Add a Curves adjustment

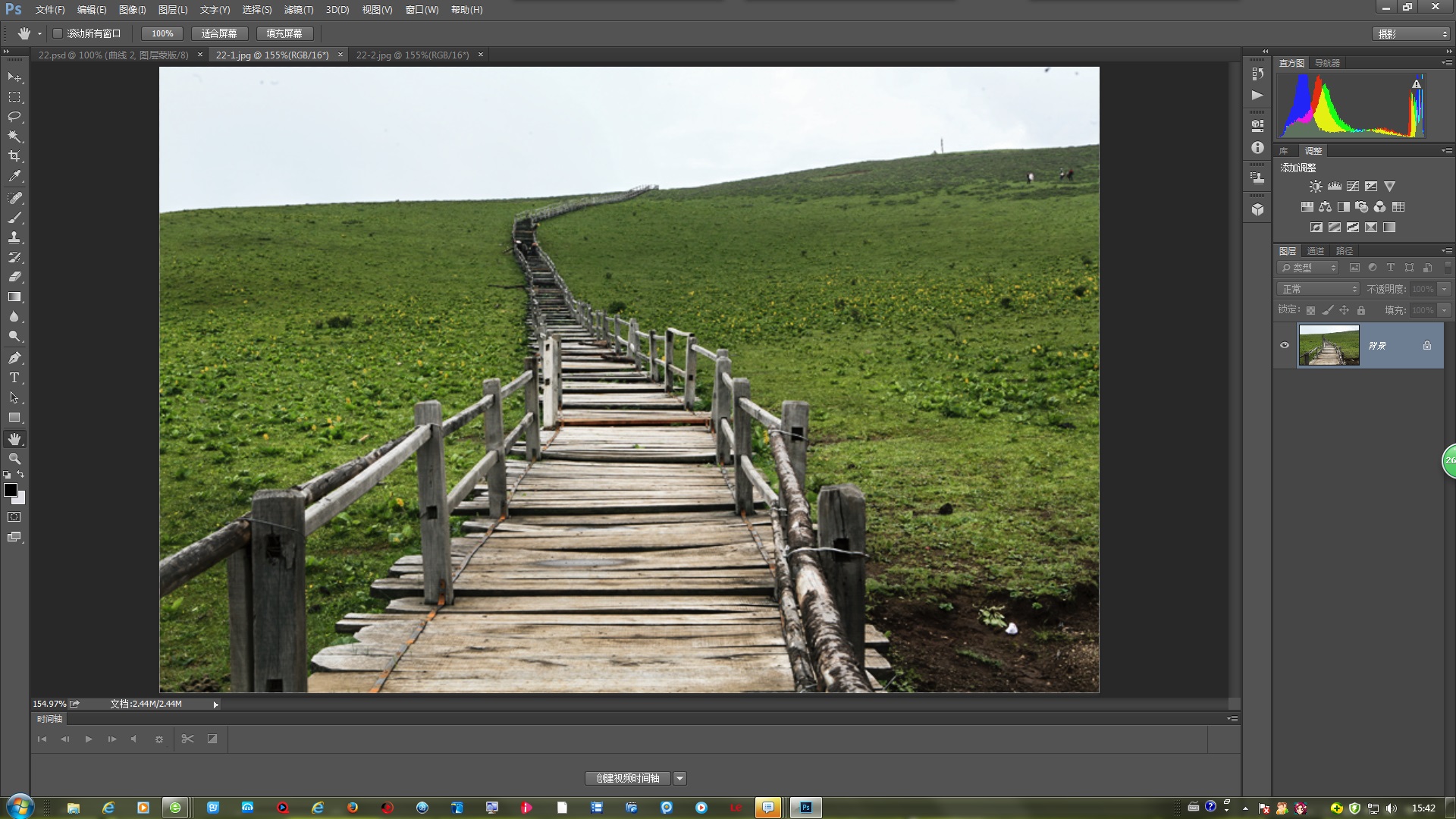1353,186
